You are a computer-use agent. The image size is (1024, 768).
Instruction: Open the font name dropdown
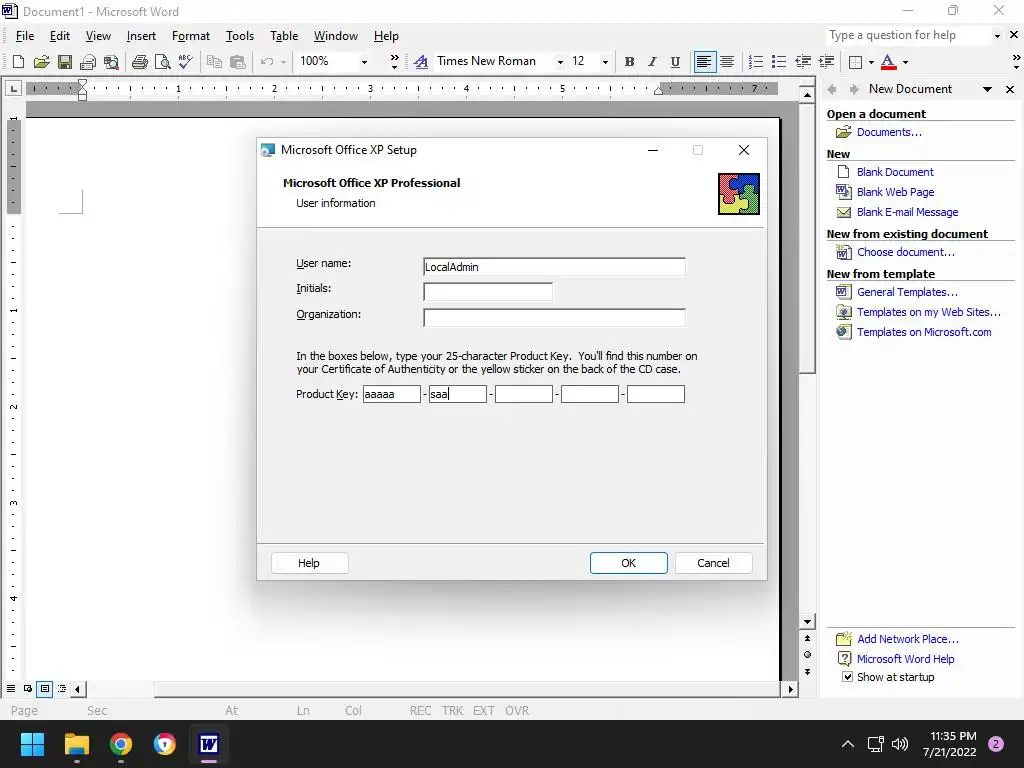pyautogui.click(x=560, y=62)
